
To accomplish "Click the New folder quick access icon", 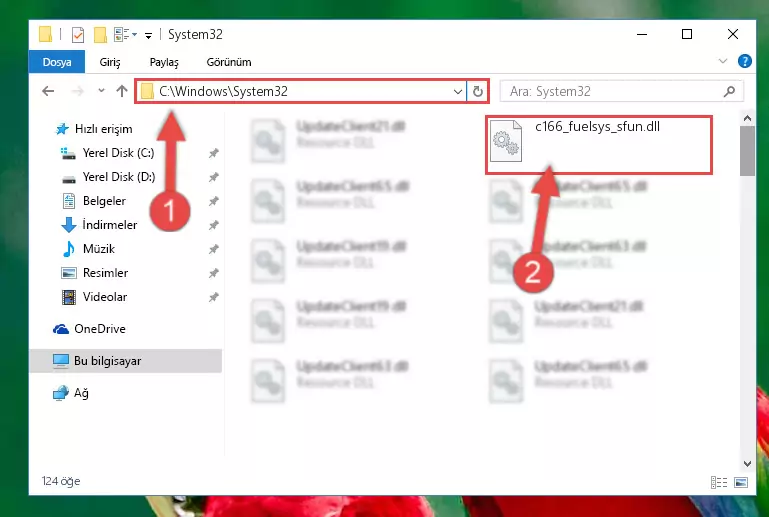I will [x=100, y=35].
